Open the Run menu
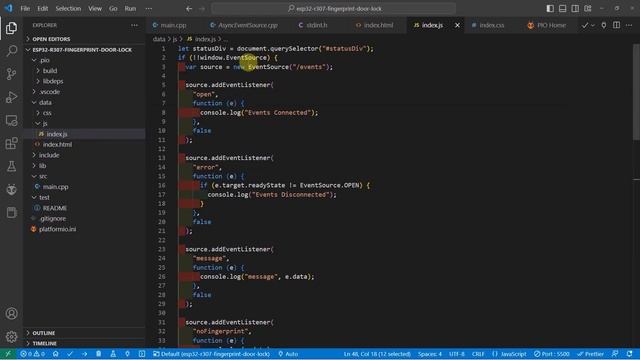This screenshot has width=640, height=360. (130, 9)
